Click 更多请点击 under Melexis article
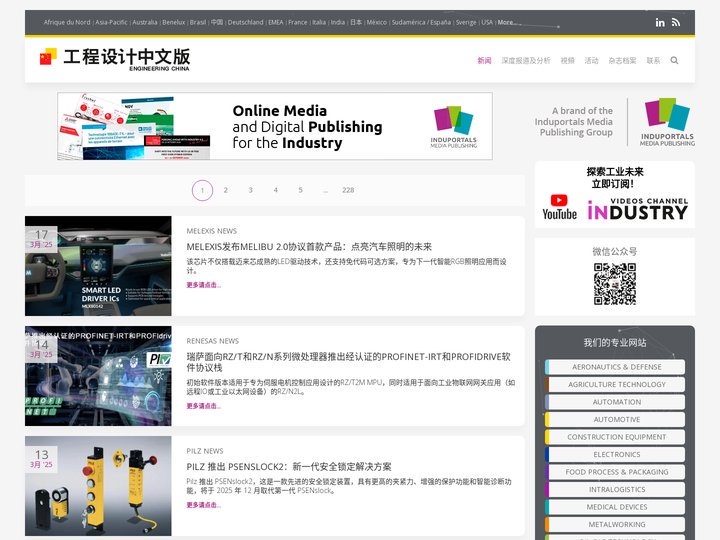The image size is (720, 540). point(203,285)
